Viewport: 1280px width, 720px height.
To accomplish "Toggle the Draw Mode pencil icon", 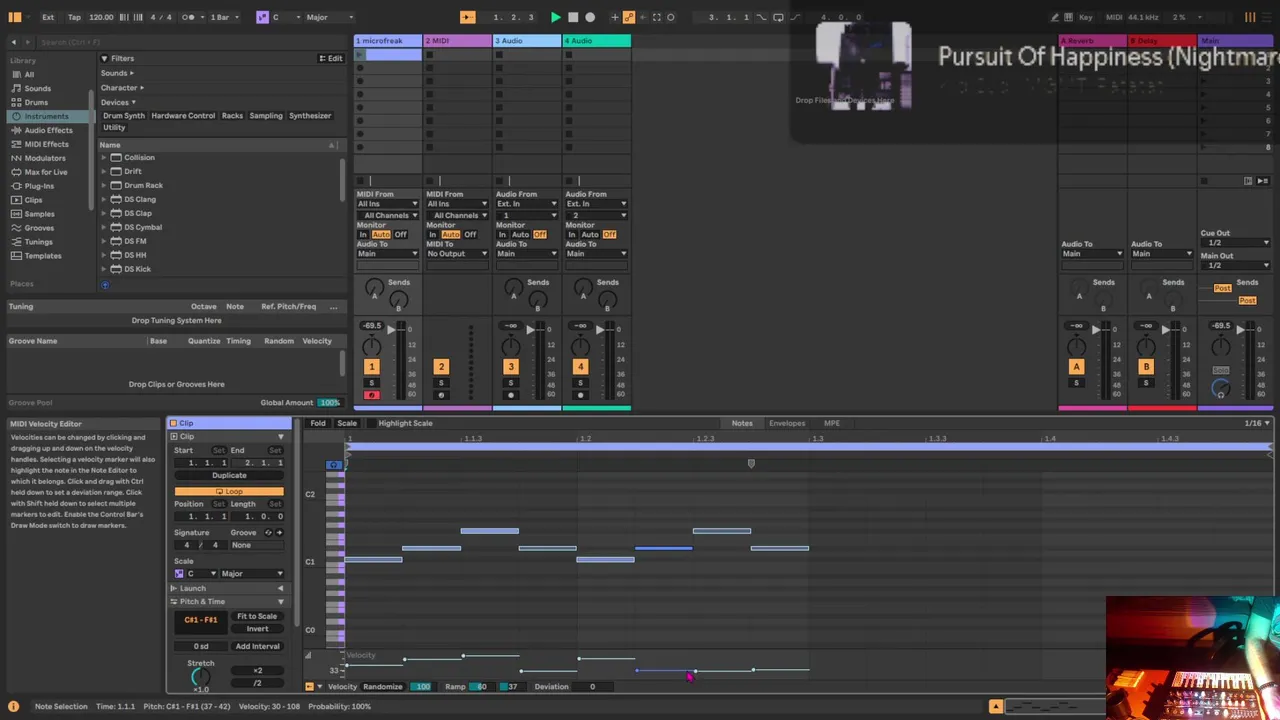I will tap(1055, 17).
